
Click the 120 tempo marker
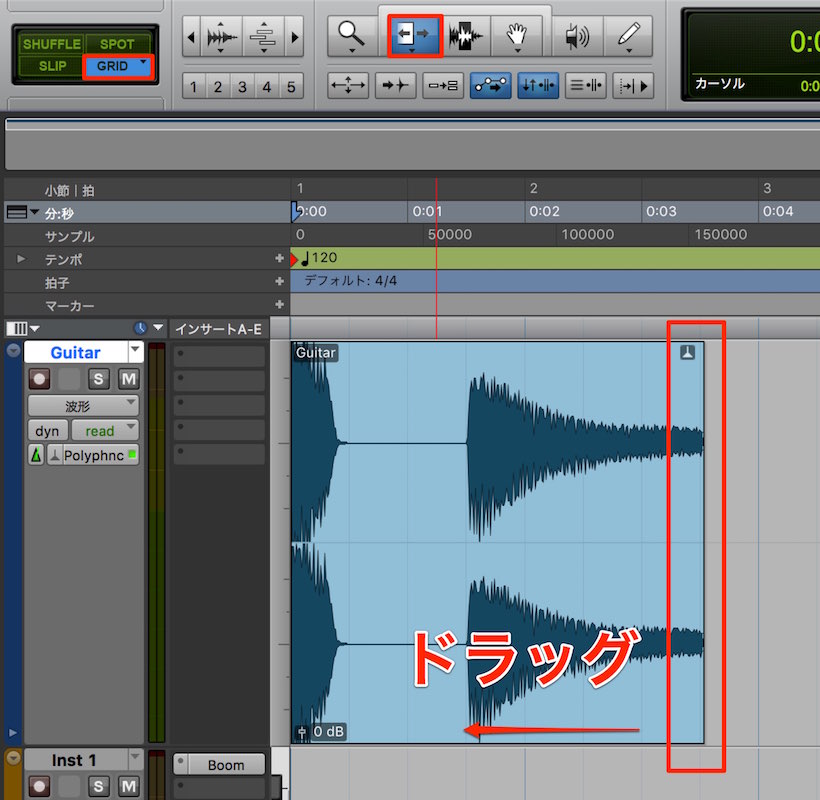tap(319, 258)
